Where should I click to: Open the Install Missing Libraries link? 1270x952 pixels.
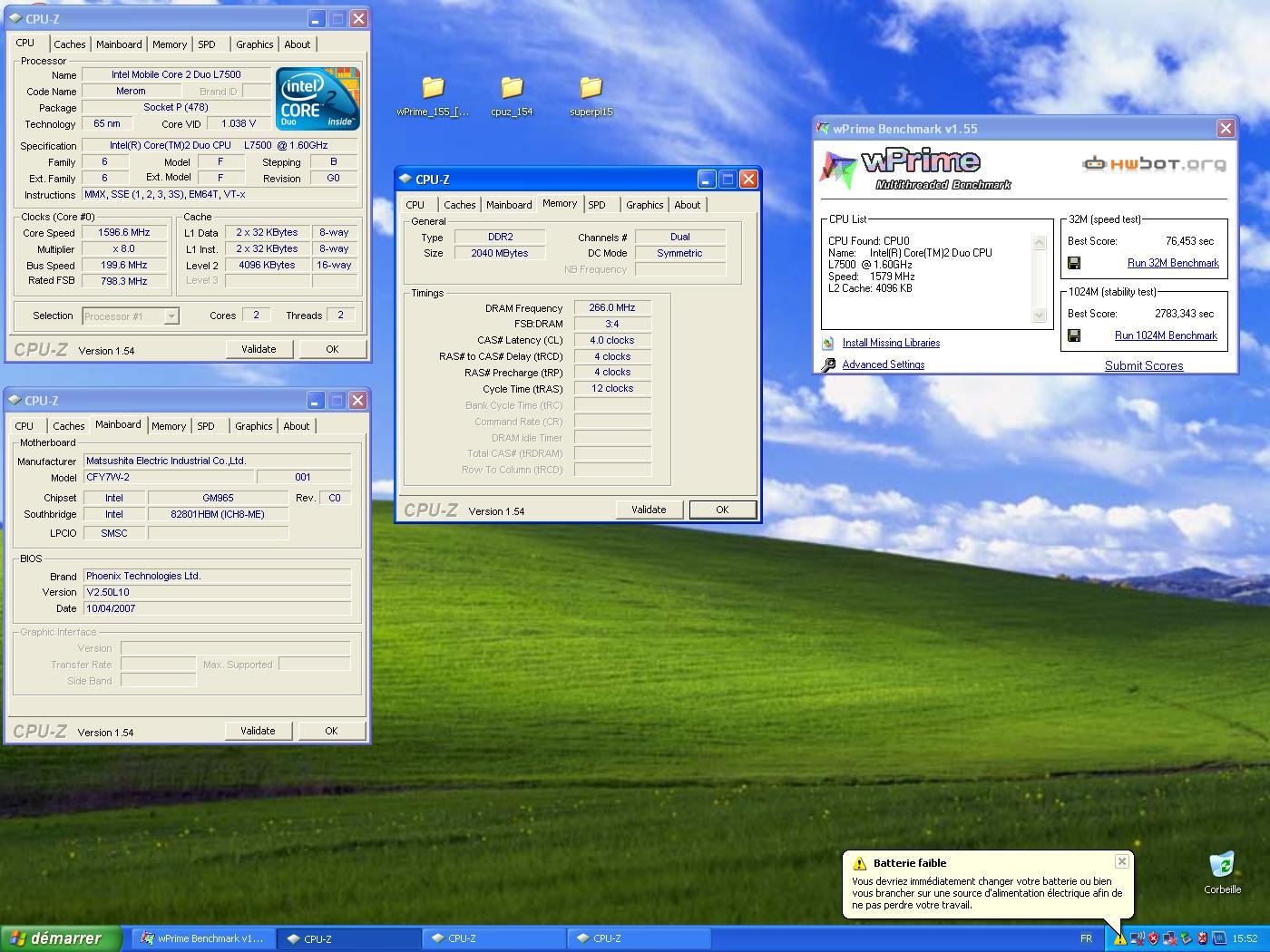pyautogui.click(x=891, y=343)
